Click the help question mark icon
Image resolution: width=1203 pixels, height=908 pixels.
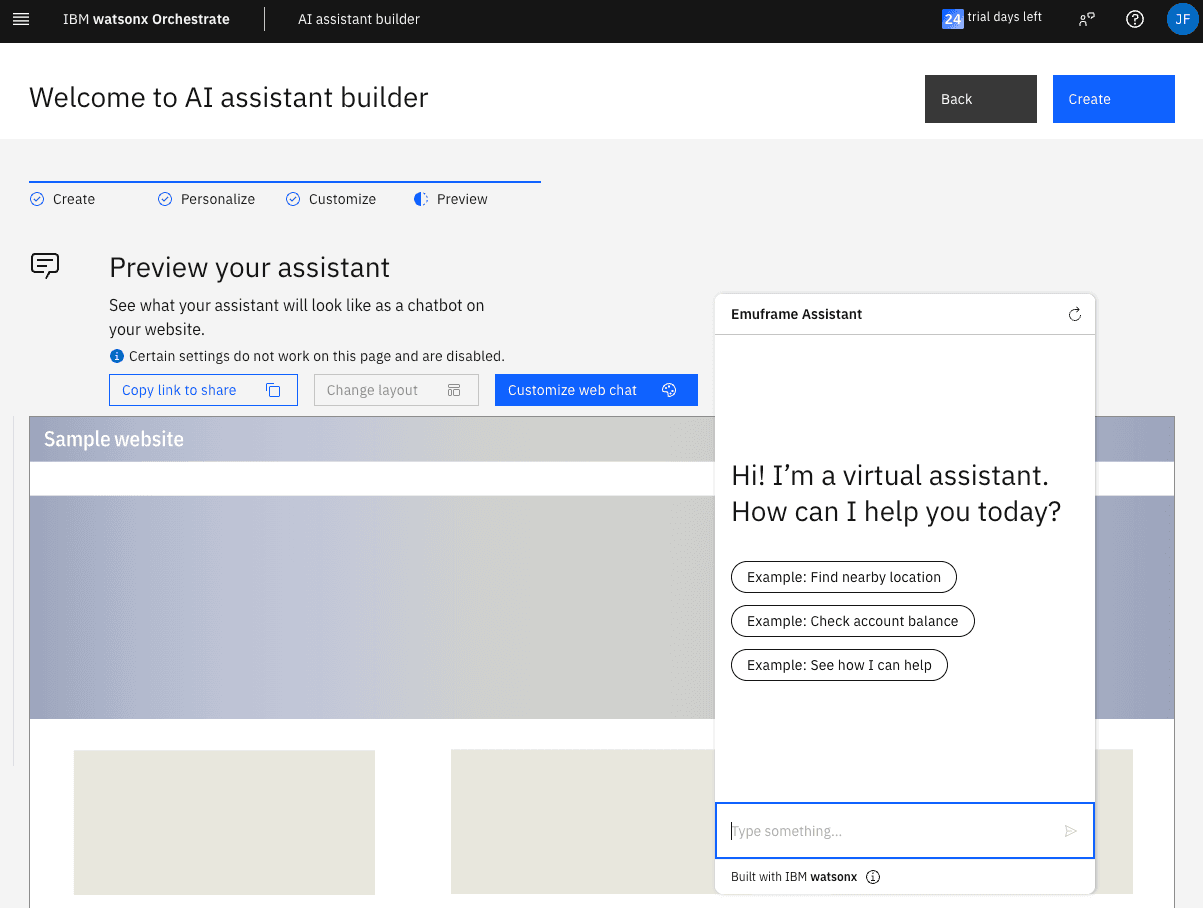1134,19
